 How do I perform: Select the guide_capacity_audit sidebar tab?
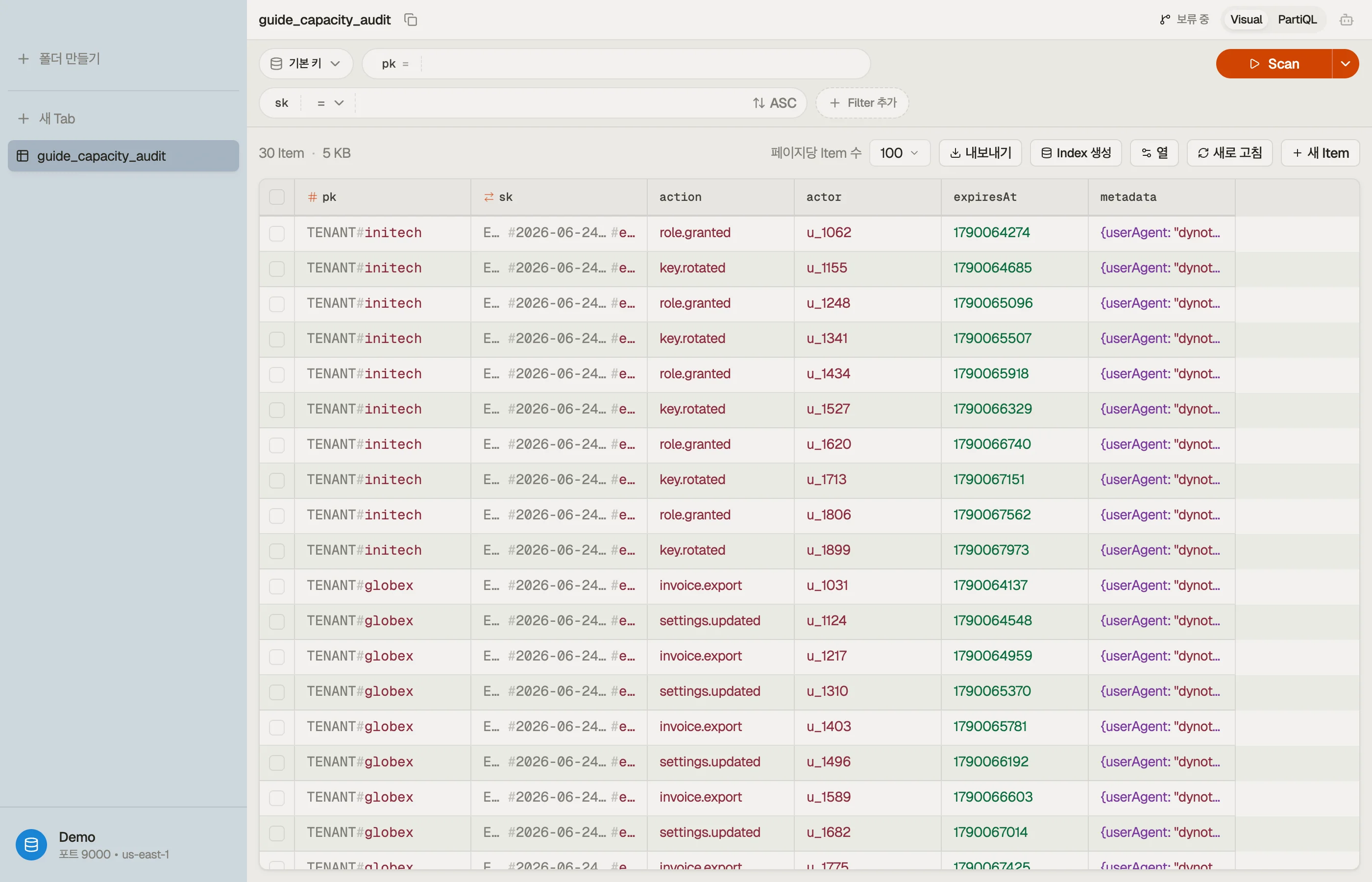click(x=123, y=156)
